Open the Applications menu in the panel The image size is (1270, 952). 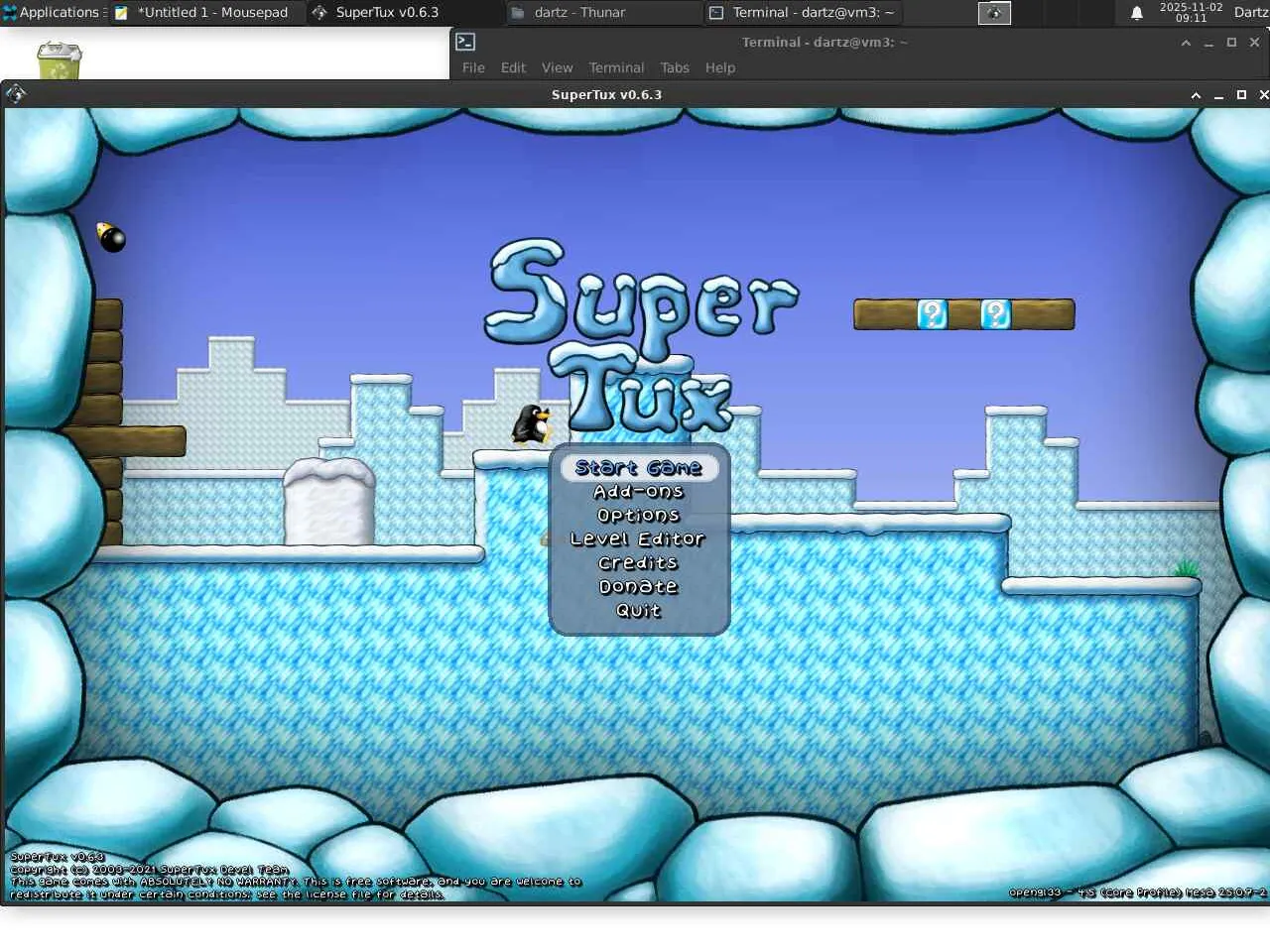[52, 12]
